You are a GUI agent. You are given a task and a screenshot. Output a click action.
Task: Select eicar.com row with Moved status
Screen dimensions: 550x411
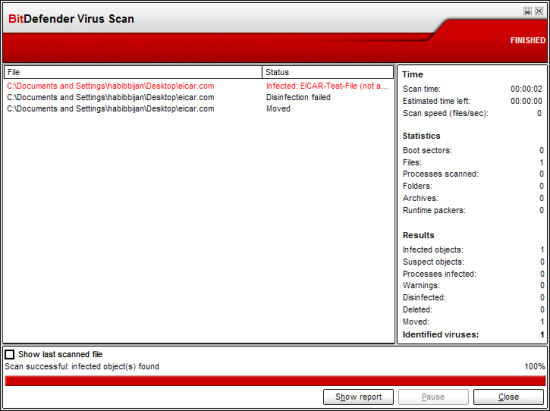click(198, 109)
